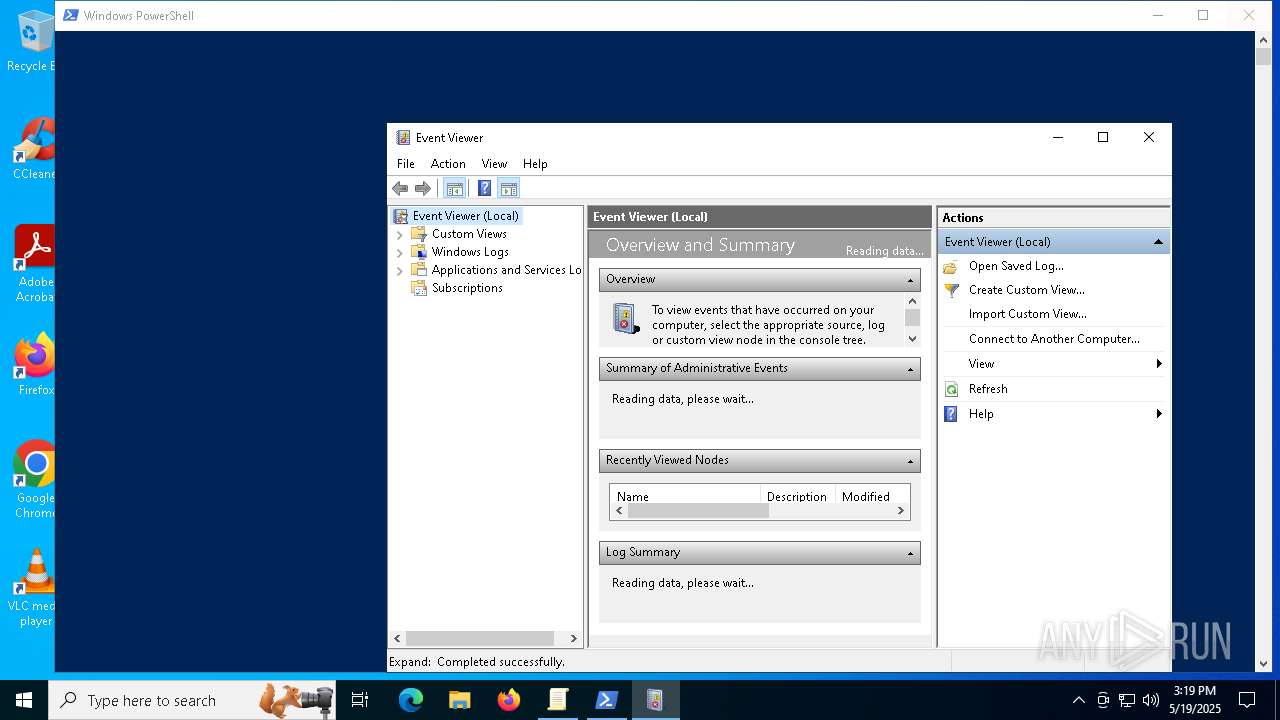Click the Refresh action text
This screenshot has height=720, width=1280.
[988, 389]
